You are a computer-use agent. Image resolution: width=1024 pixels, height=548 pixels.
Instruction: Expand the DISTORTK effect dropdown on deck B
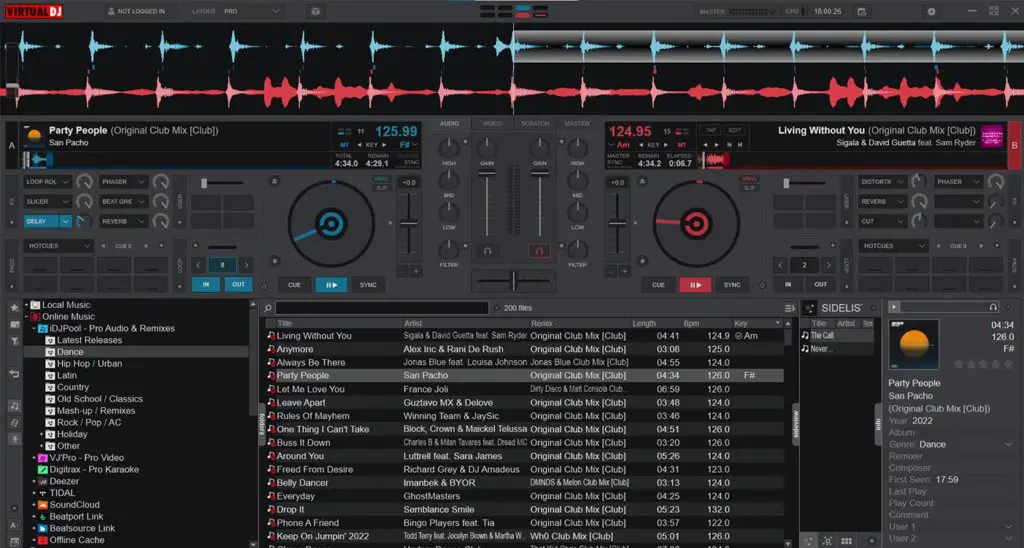click(881, 182)
